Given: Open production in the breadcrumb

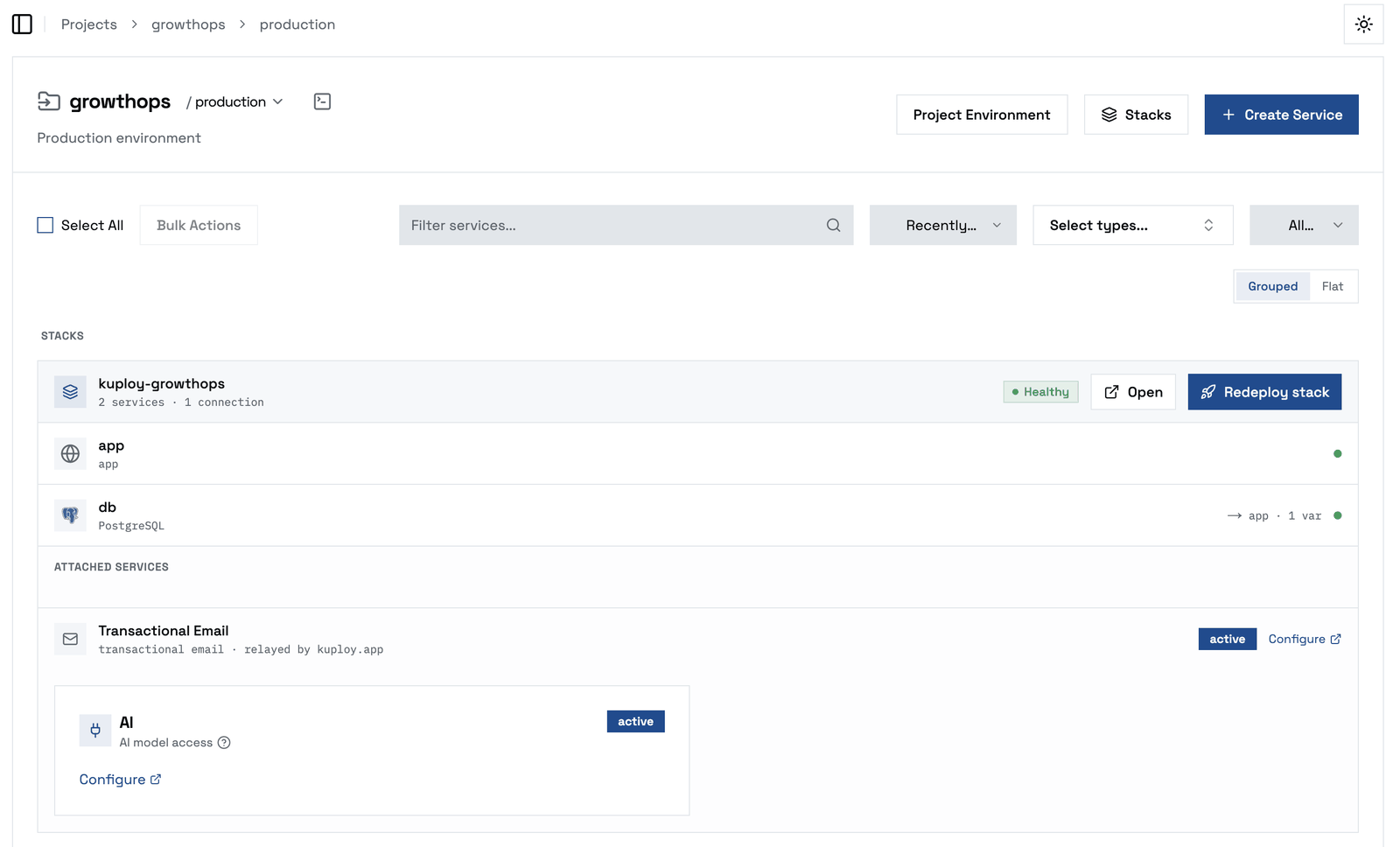Looking at the screenshot, I should (x=297, y=24).
